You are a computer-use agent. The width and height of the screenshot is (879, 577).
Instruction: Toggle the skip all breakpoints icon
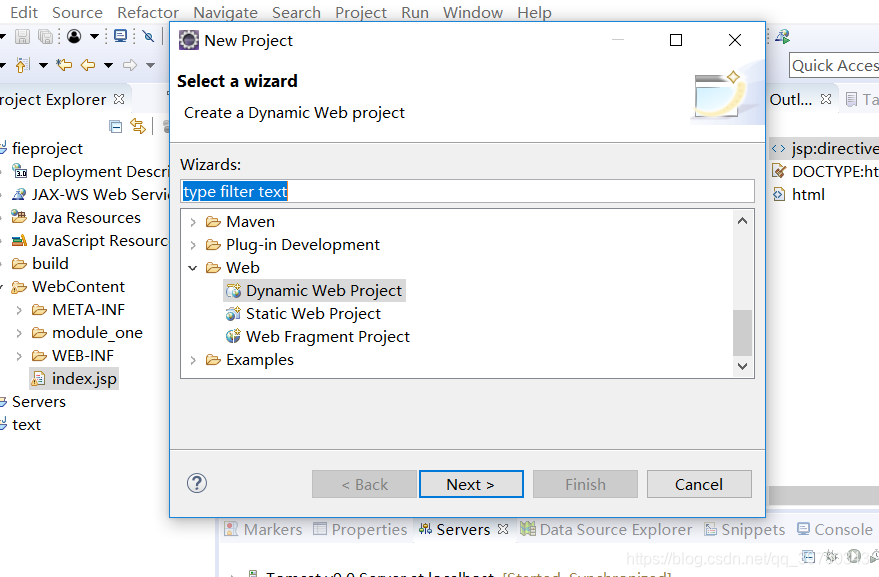[149, 36]
